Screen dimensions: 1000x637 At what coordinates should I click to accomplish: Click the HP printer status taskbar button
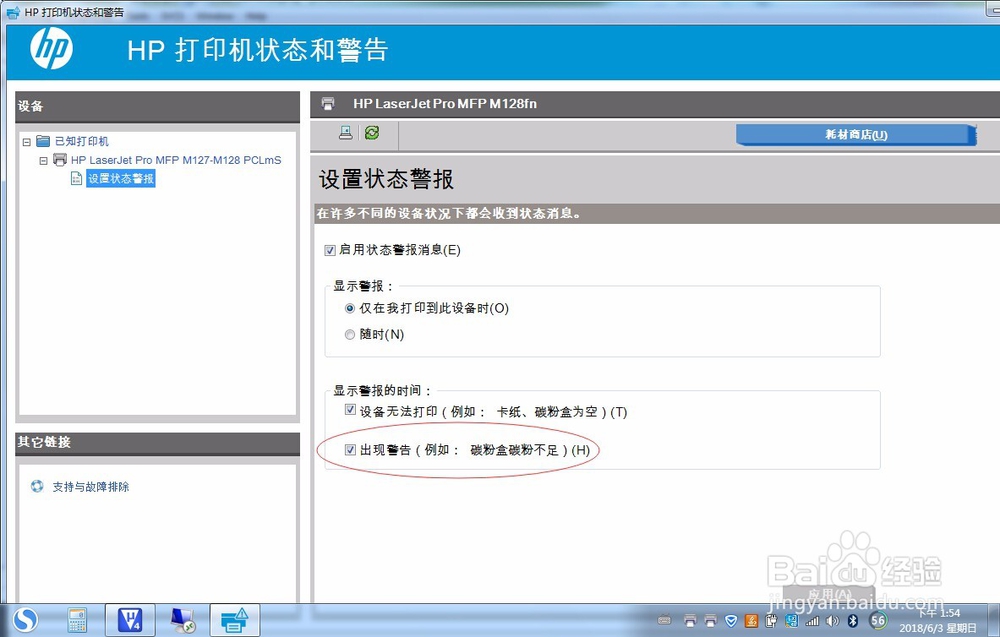tap(234, 620)
